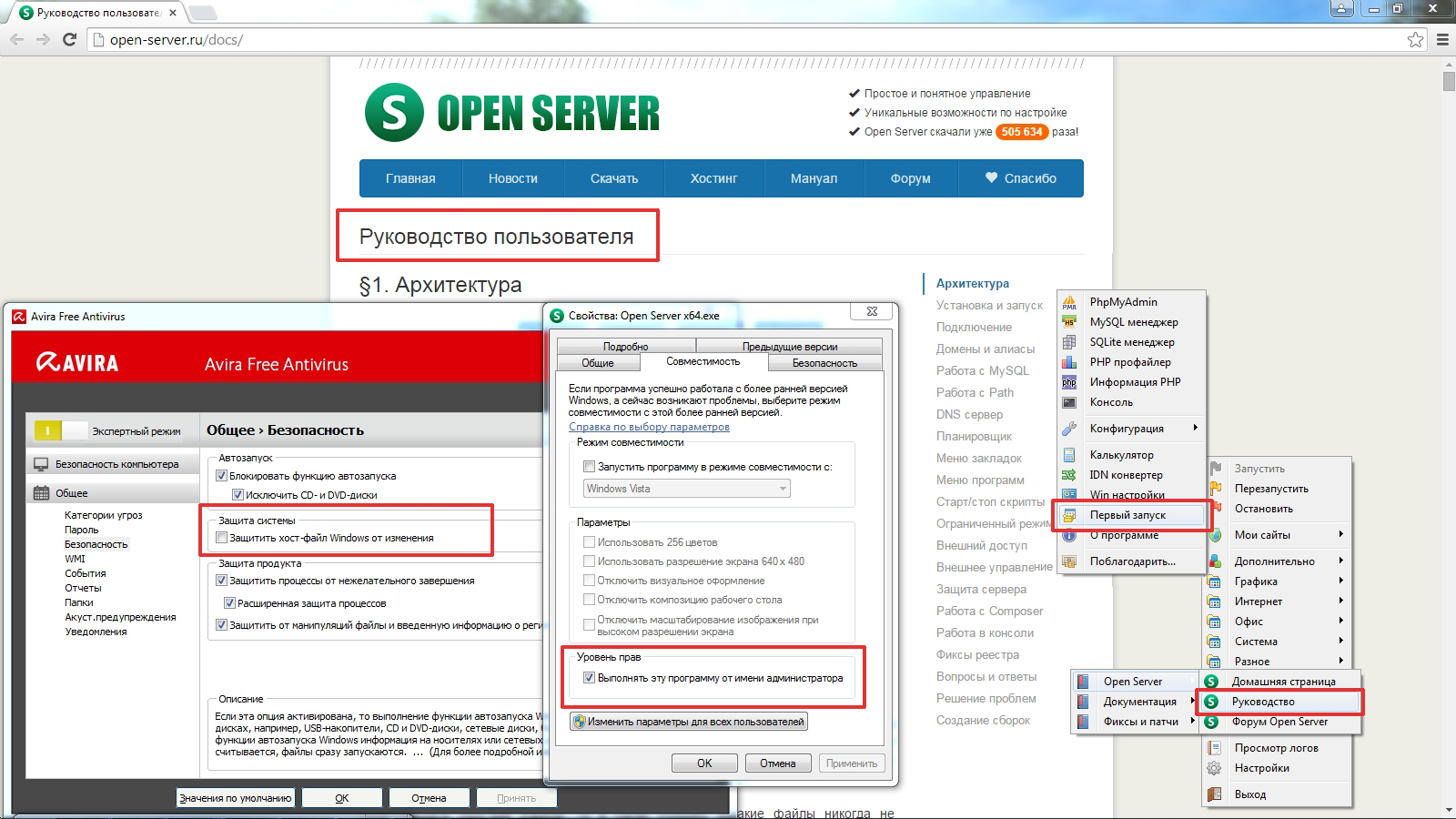Screen dimensions: 1456x819
Task: Select Первый запуск menu item
Action: pos(1127,515)
